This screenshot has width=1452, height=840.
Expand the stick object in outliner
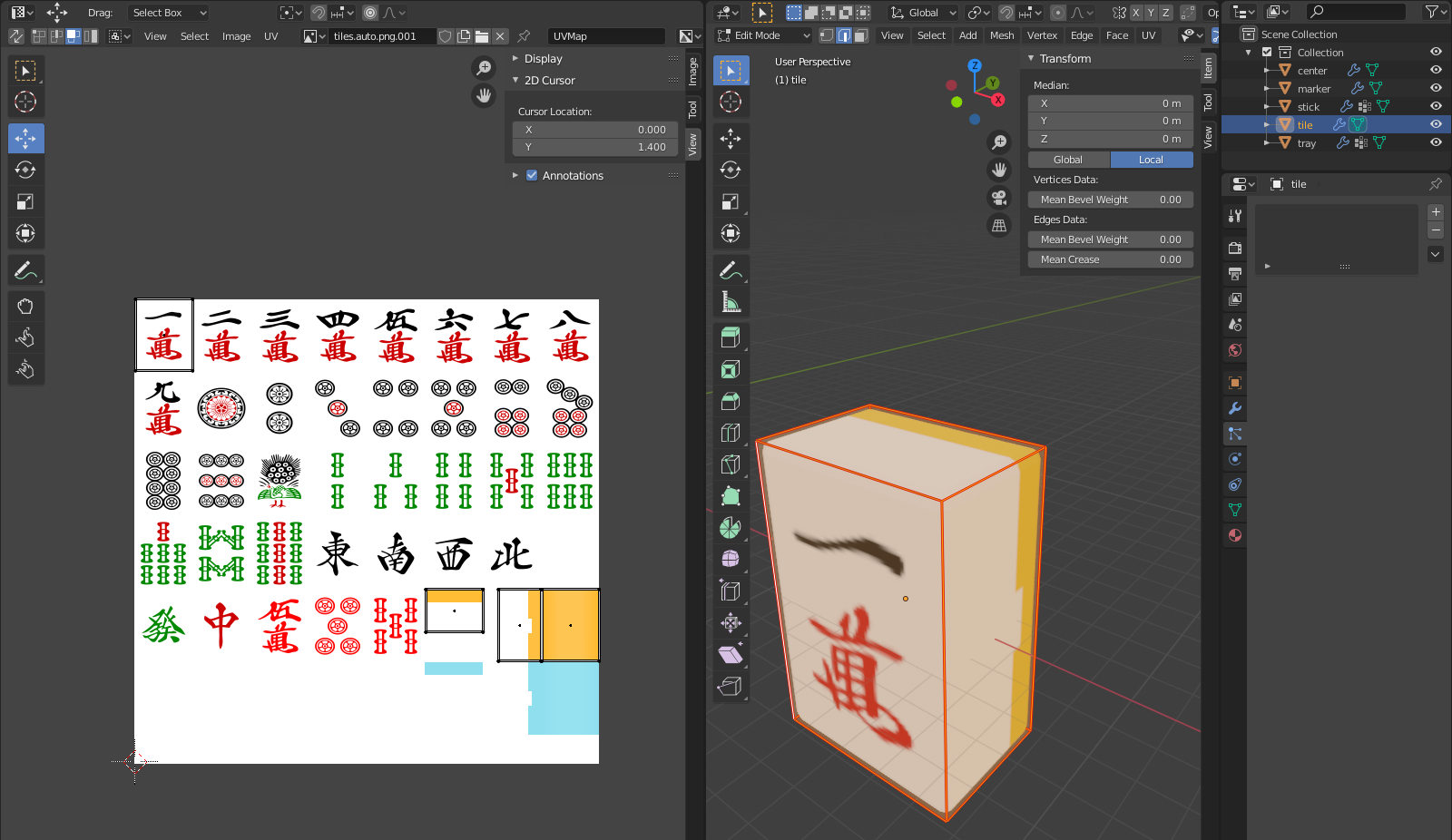point(1267,107)
